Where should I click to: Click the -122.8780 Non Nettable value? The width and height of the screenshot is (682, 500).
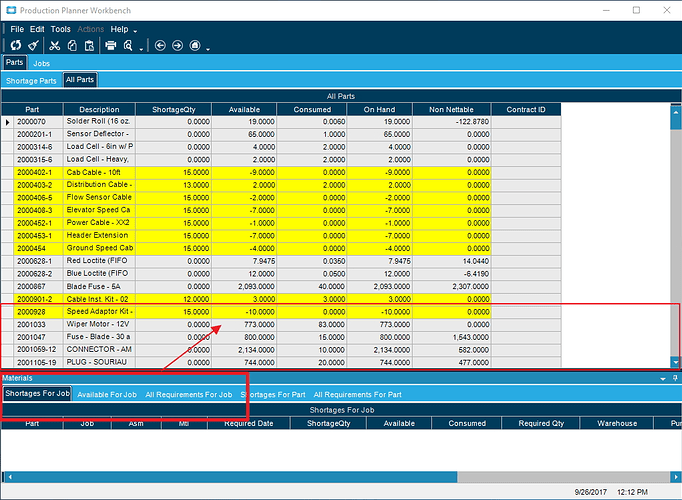tap(451, 122)
